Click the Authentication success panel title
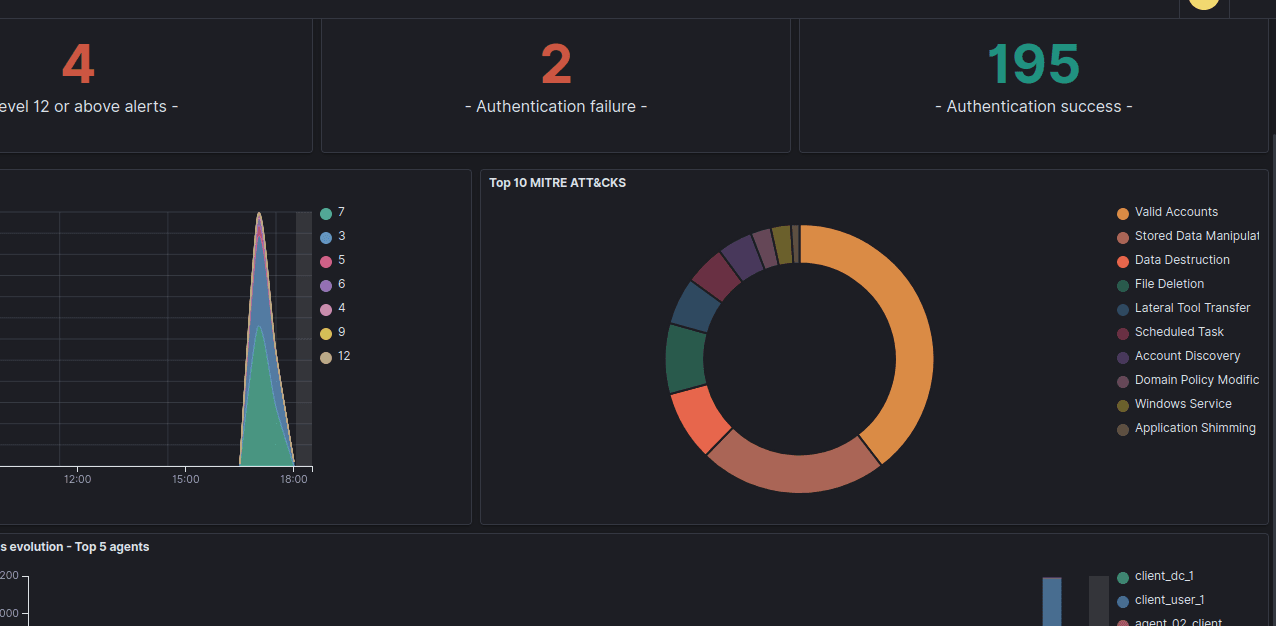This screenshot has height=626, width=1276. (1033, 106)
